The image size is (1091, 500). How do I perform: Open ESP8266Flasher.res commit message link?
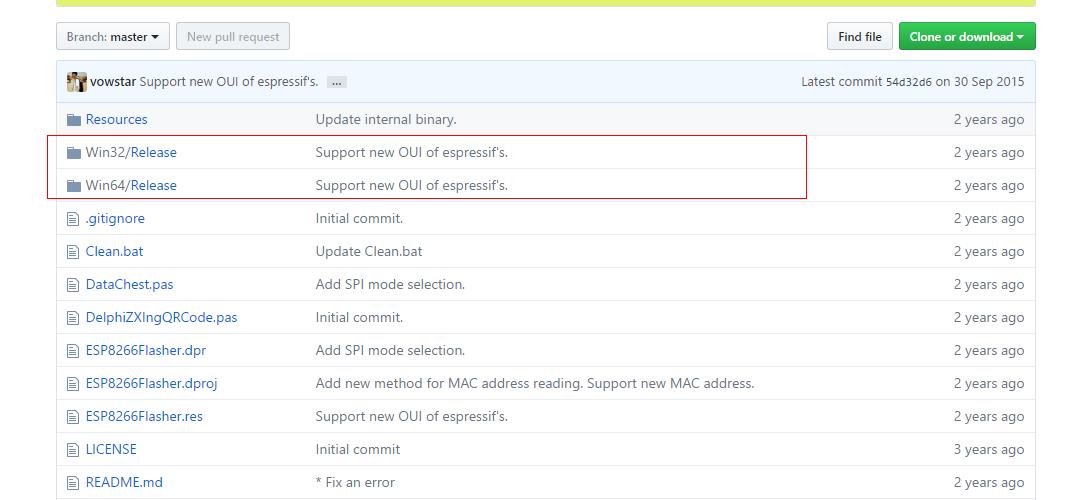click(x=412, y=417)
